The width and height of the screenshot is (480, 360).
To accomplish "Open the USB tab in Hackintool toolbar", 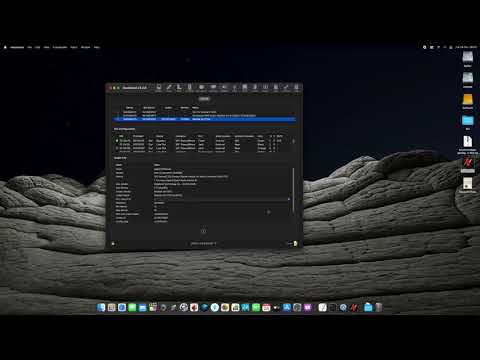I will click(234, 88).
